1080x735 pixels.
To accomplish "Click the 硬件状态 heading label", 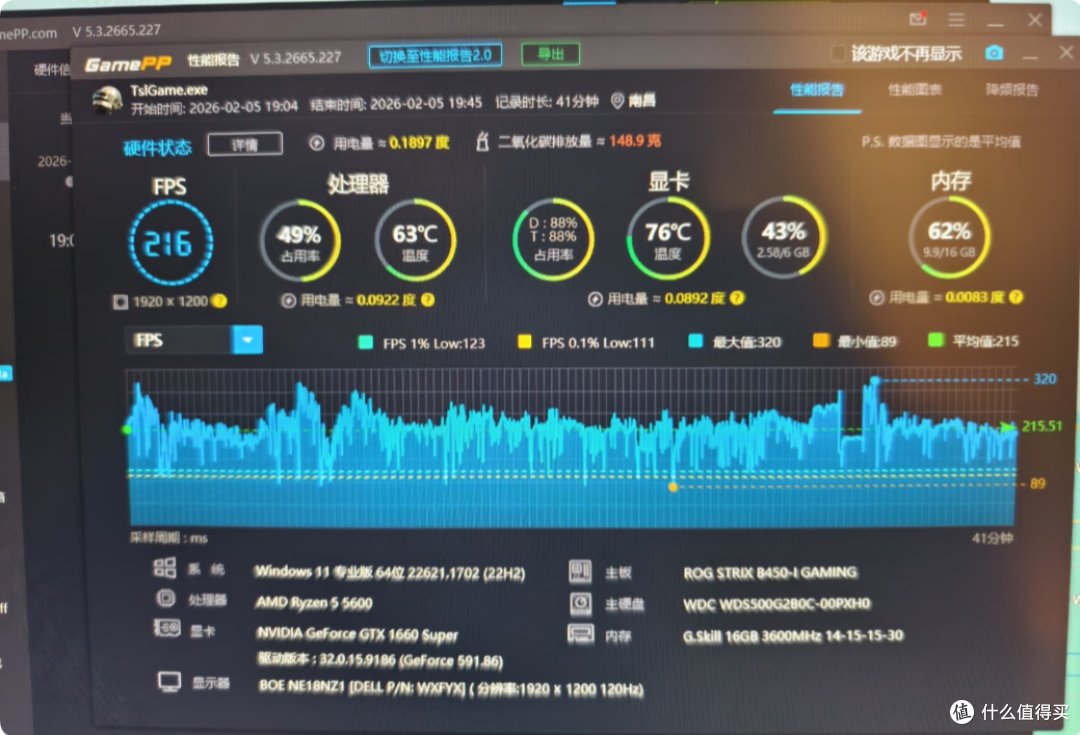I will (157, 147).
